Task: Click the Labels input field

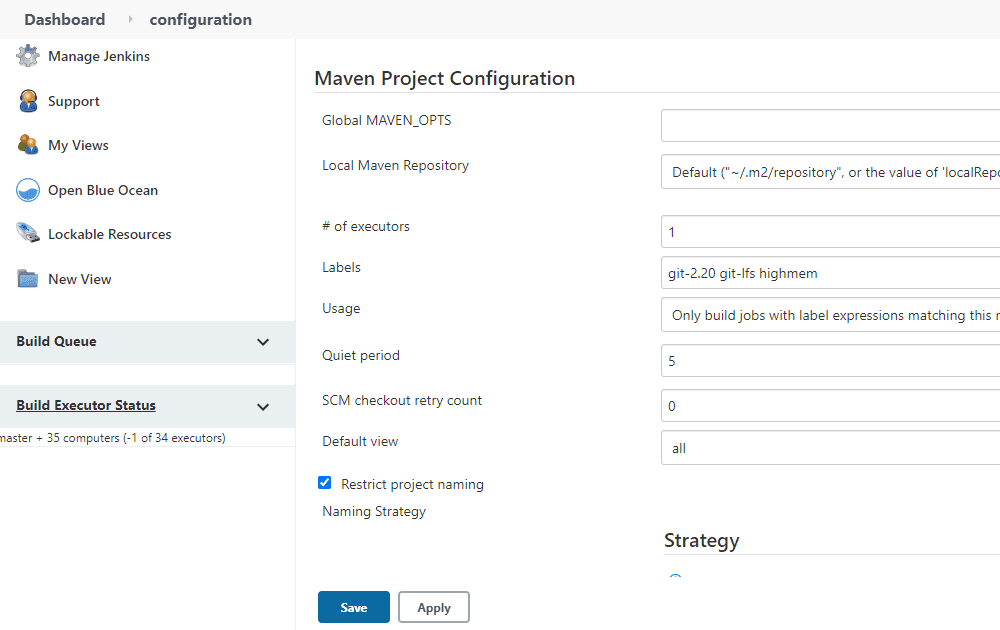Action: [830, 273]
